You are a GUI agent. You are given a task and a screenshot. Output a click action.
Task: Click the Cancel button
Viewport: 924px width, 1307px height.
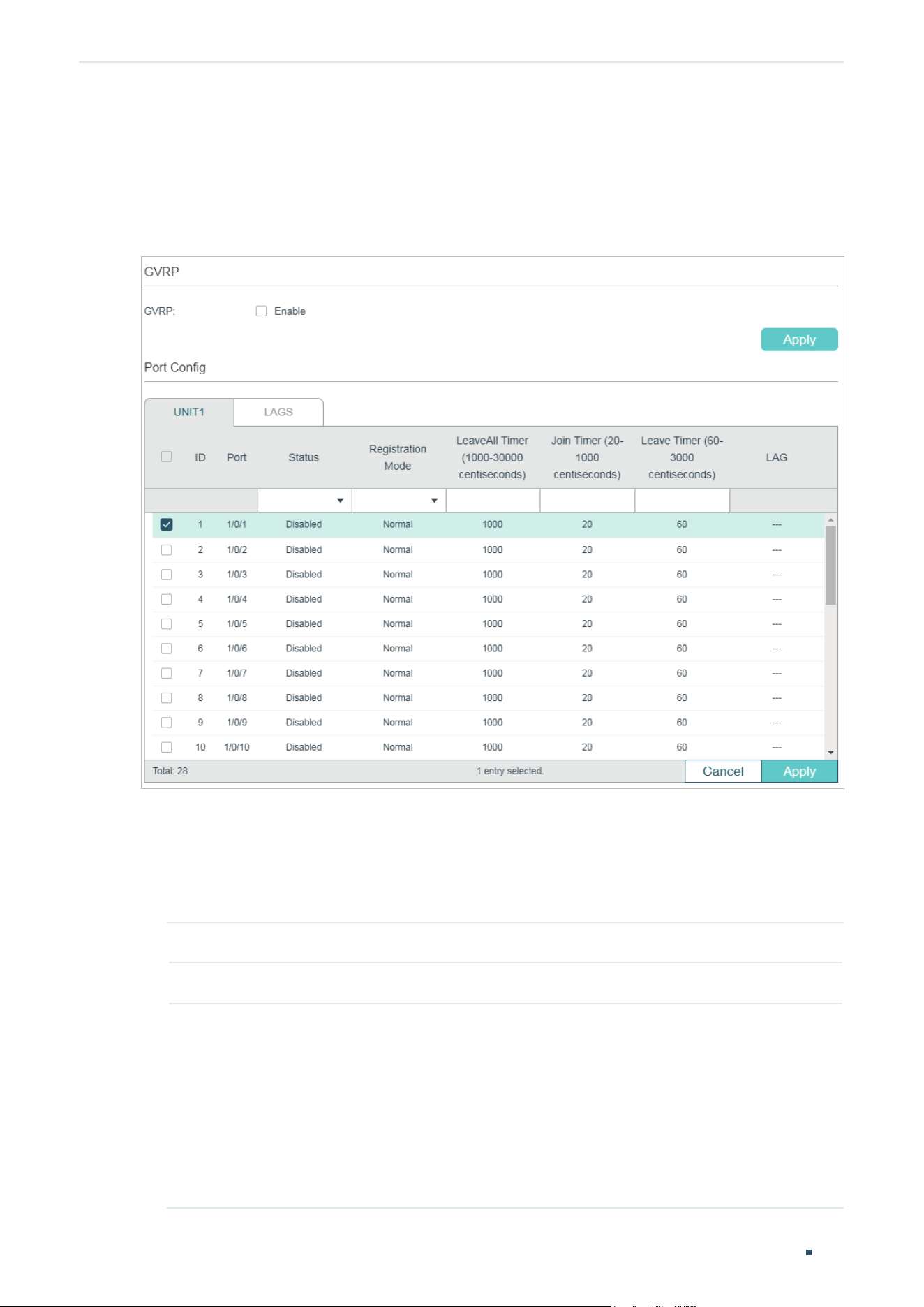point(723,771)
